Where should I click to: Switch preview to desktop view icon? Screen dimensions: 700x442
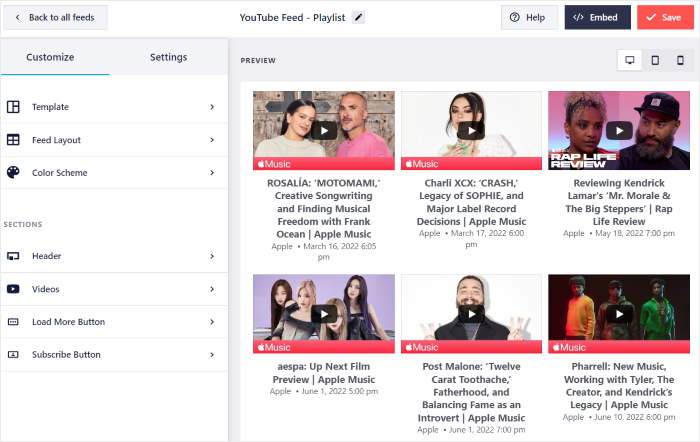click(x=629, y=60)
